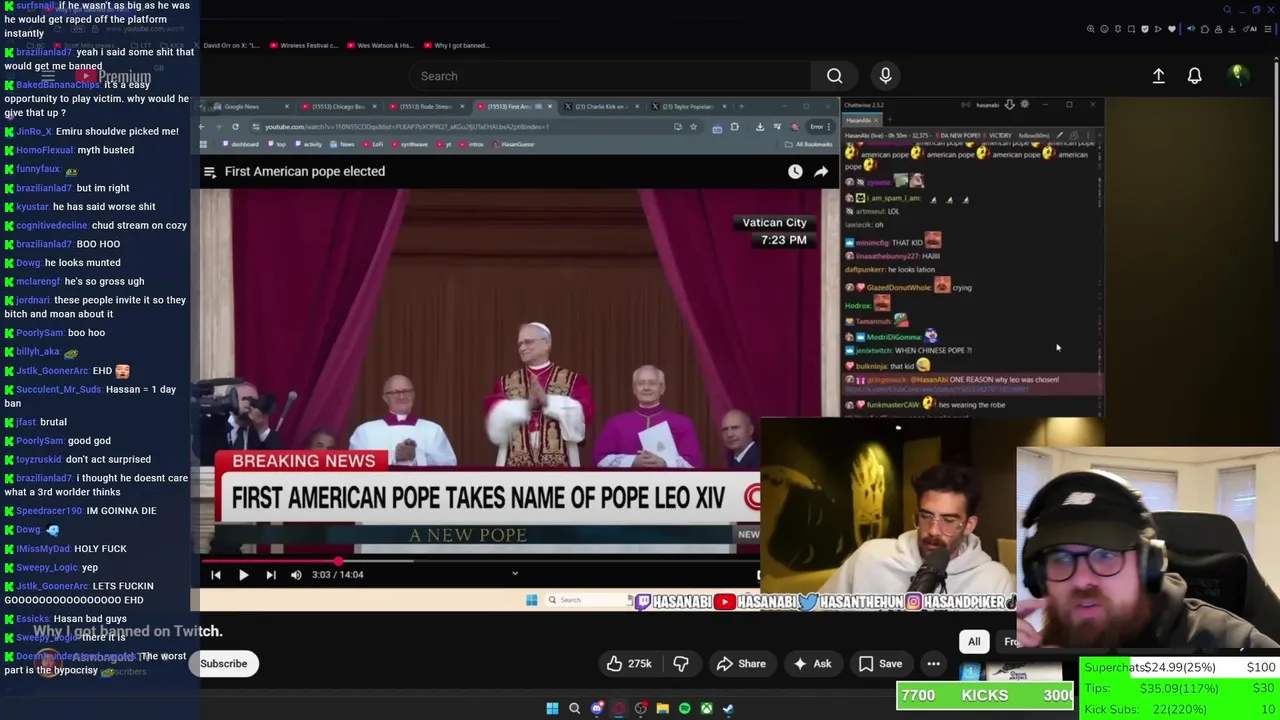Select the HasanAbi Chatterino tab
Screen dimensions: 1280x720
pyautogui.click(x=861, y=120)
